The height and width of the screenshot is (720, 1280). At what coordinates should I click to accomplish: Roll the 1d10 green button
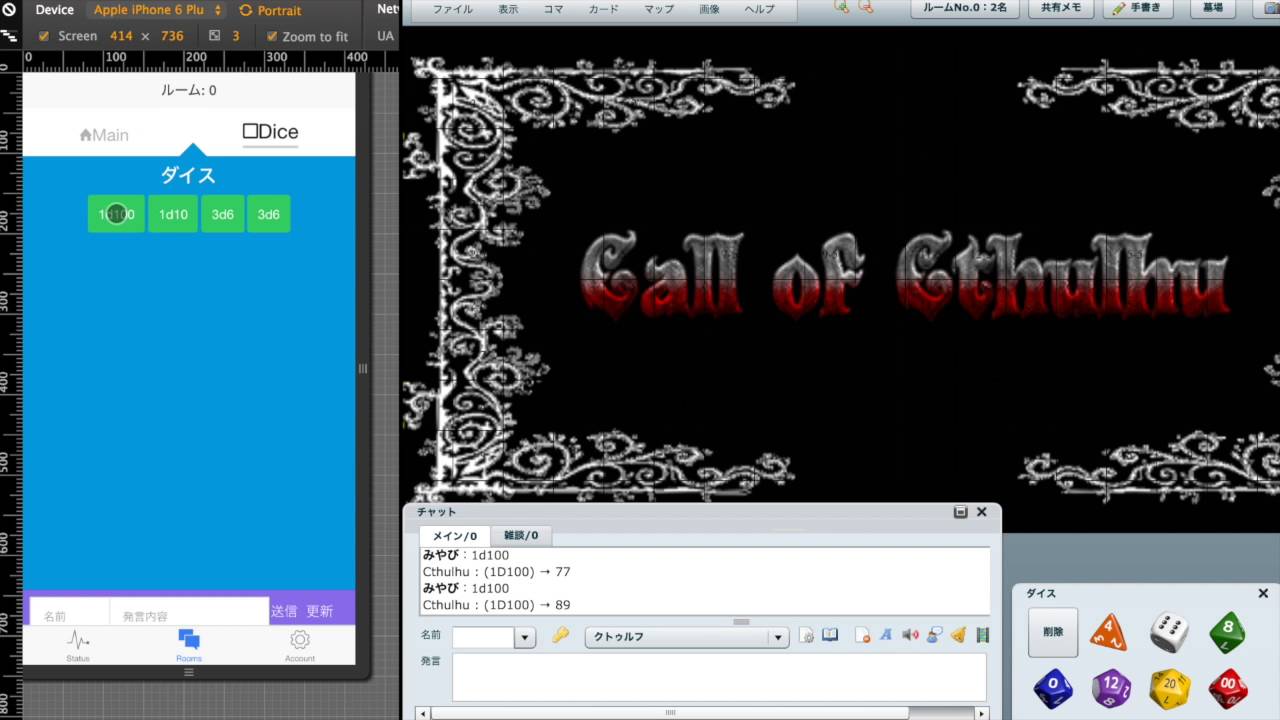pyautogui.click(x=173, y=214)
